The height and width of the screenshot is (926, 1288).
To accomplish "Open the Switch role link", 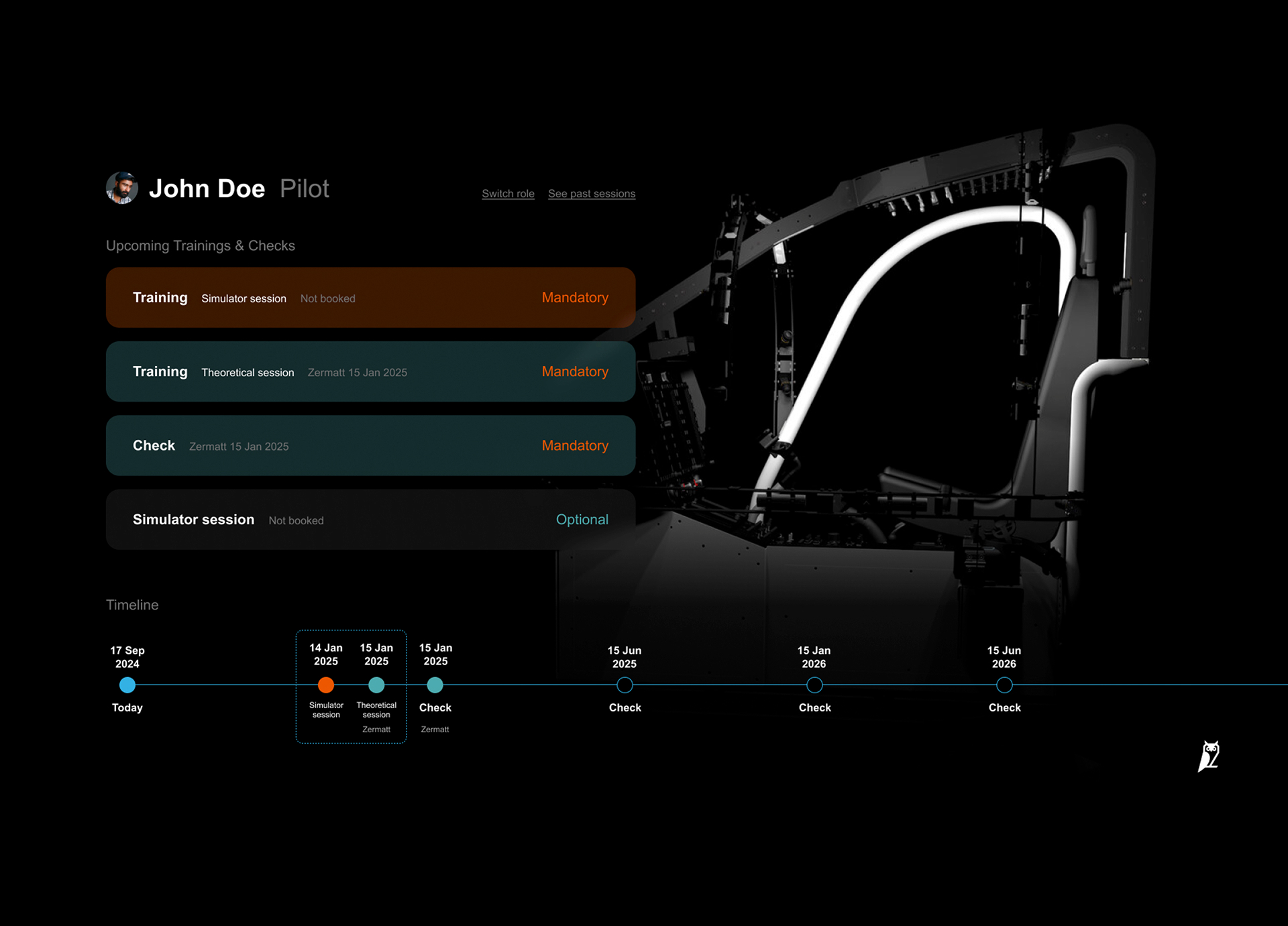I will tap(508, 193).
